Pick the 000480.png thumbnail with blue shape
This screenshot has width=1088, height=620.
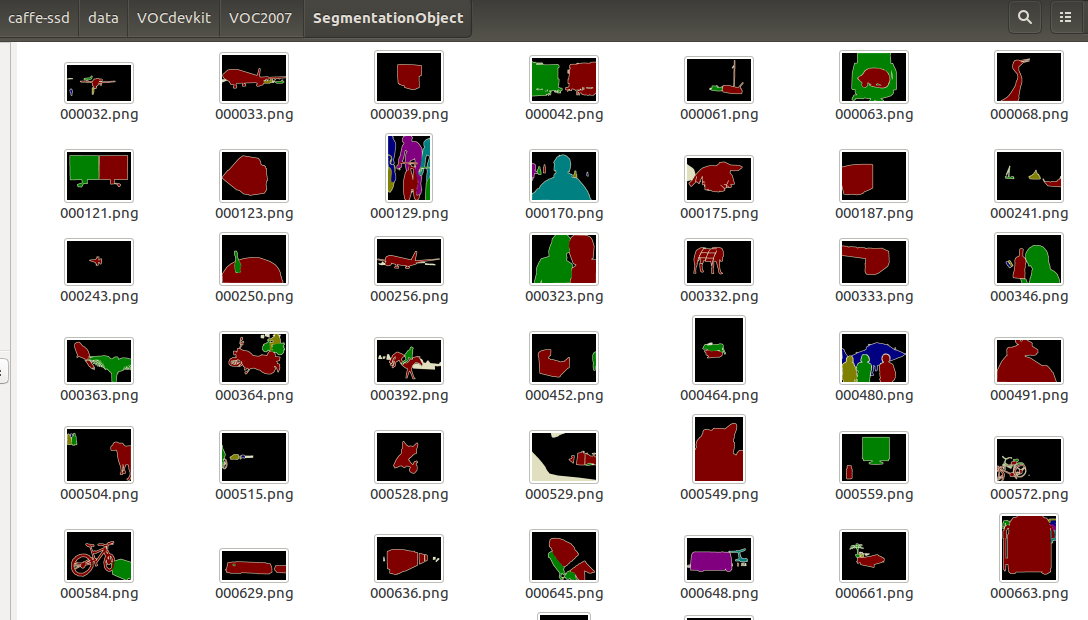pyautogui.click(x=874, y=358)
